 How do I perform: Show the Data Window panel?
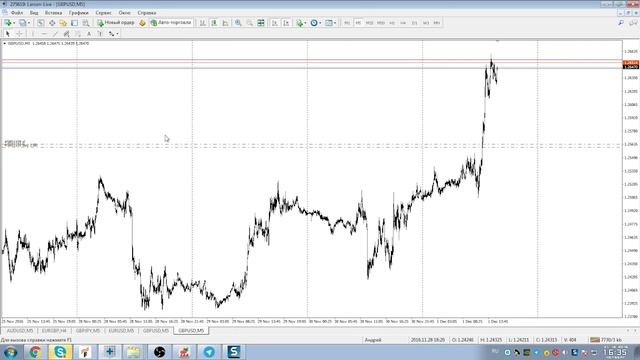[x=52, y=23]
